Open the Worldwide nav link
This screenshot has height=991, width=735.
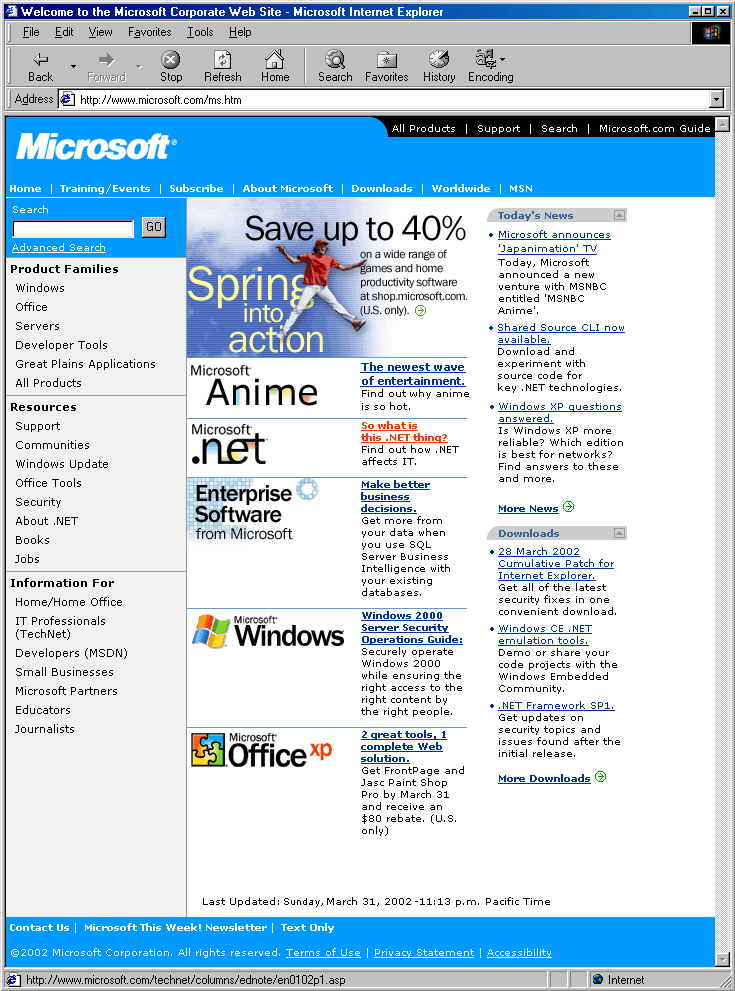pyautogui.click(x=461, y=188)
